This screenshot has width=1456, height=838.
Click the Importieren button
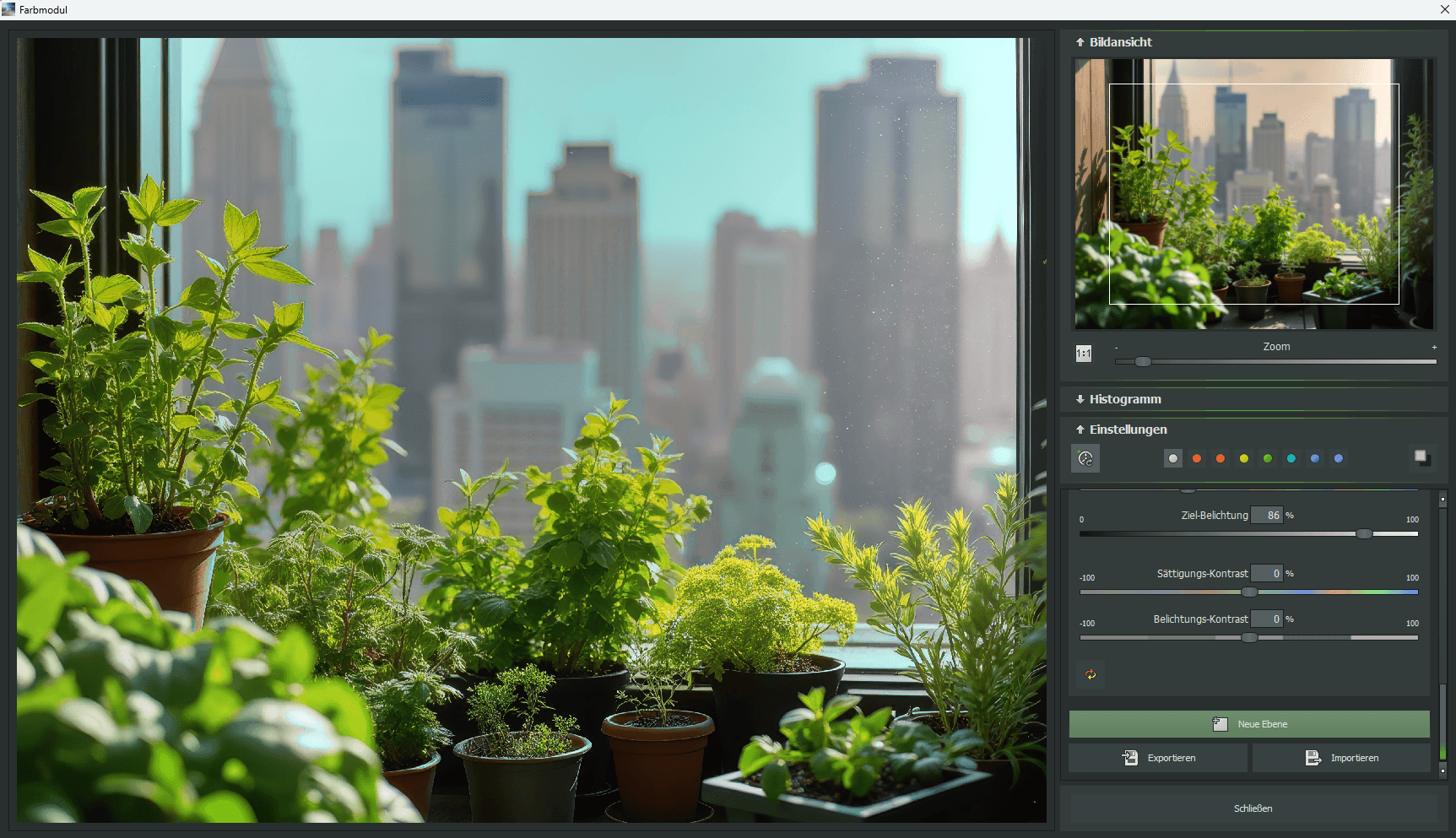tap(1341, 758)
